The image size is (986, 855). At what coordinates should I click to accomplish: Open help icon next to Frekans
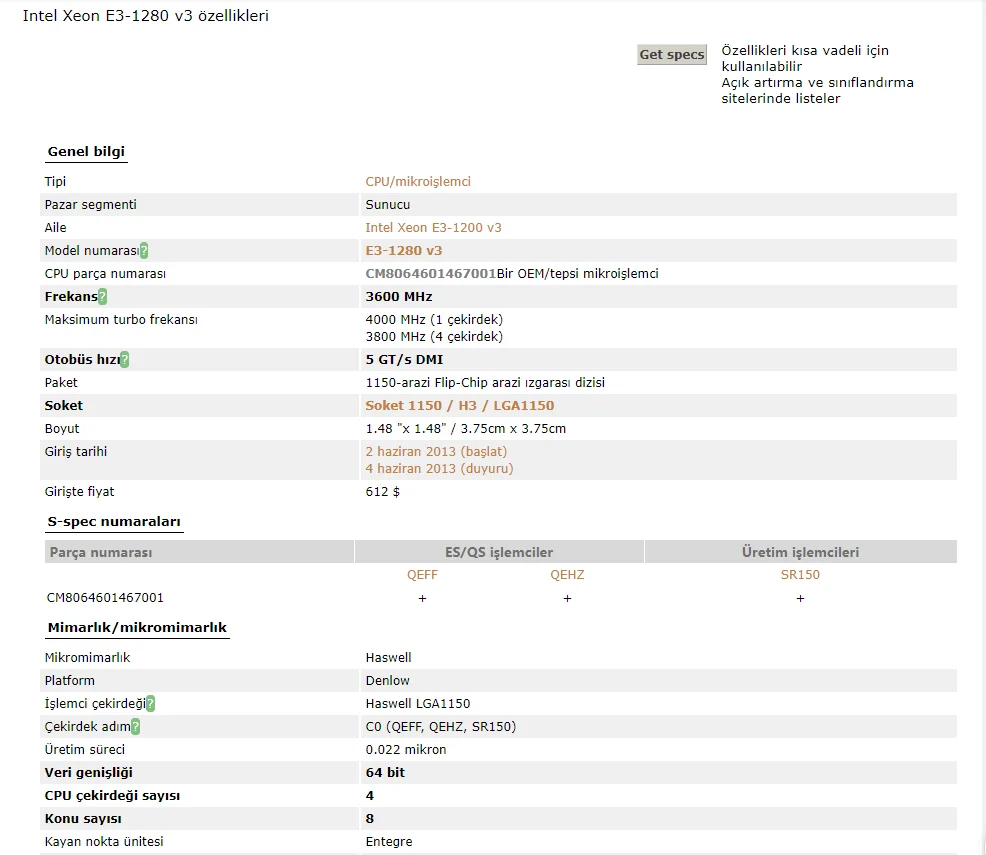tap(102, 297)
